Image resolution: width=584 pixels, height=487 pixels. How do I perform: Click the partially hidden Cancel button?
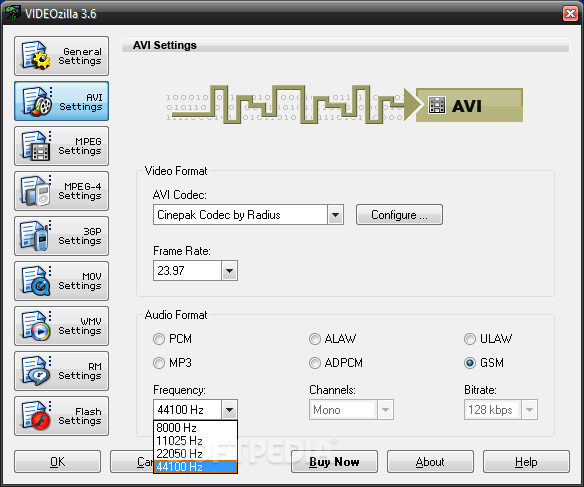(x=131, y=462)
